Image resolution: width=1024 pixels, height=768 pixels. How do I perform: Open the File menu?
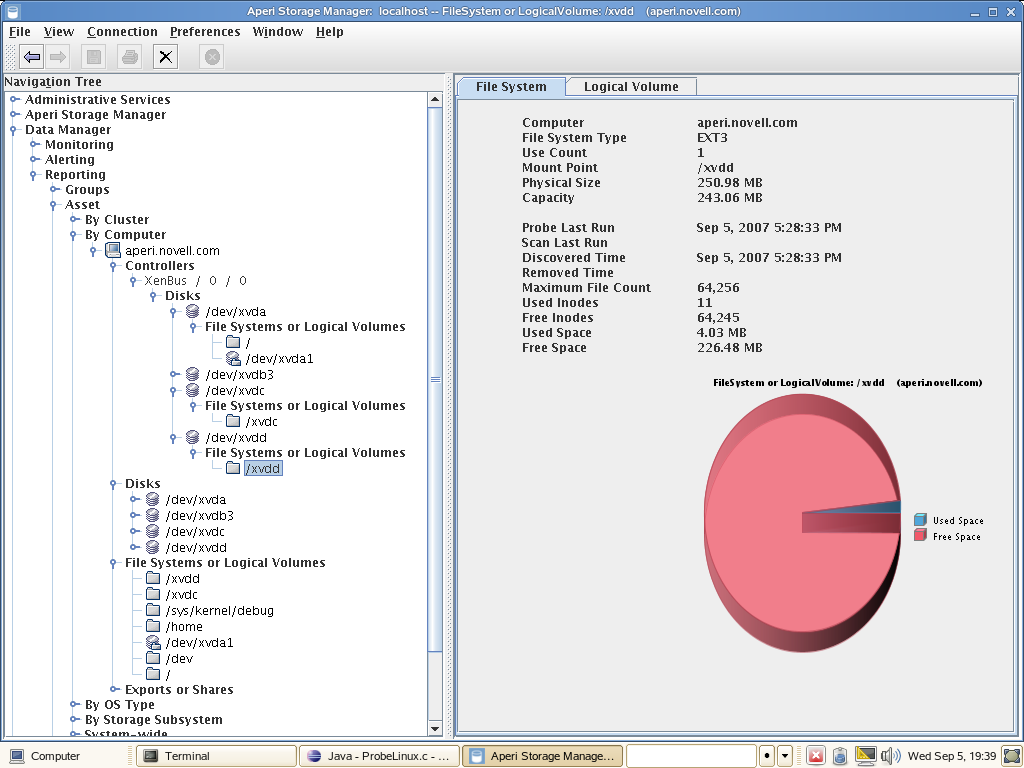[x=20, y=31]
